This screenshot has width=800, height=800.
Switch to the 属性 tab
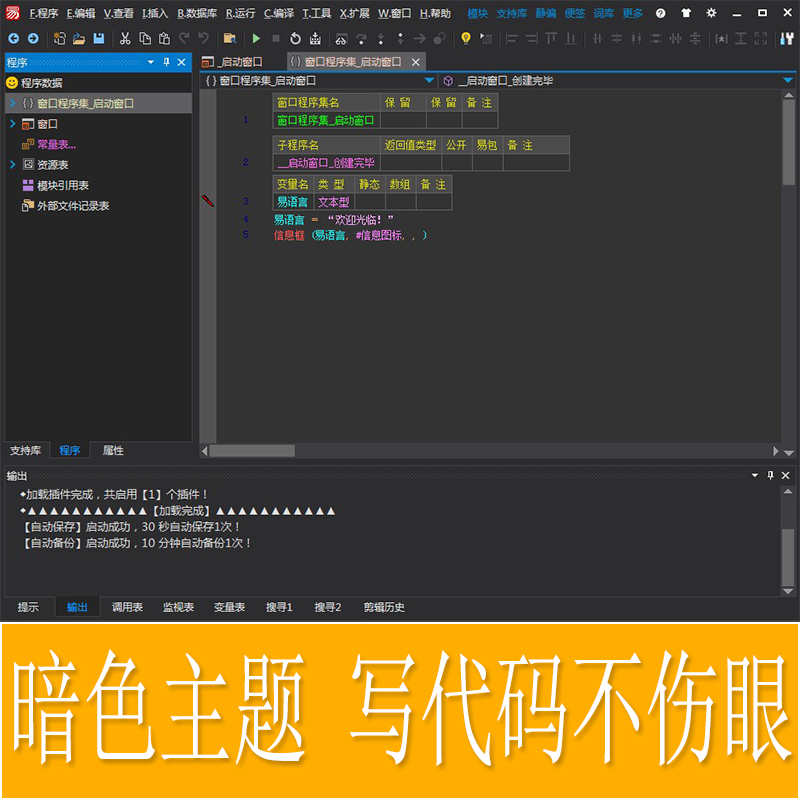click(x=113, y=451)
